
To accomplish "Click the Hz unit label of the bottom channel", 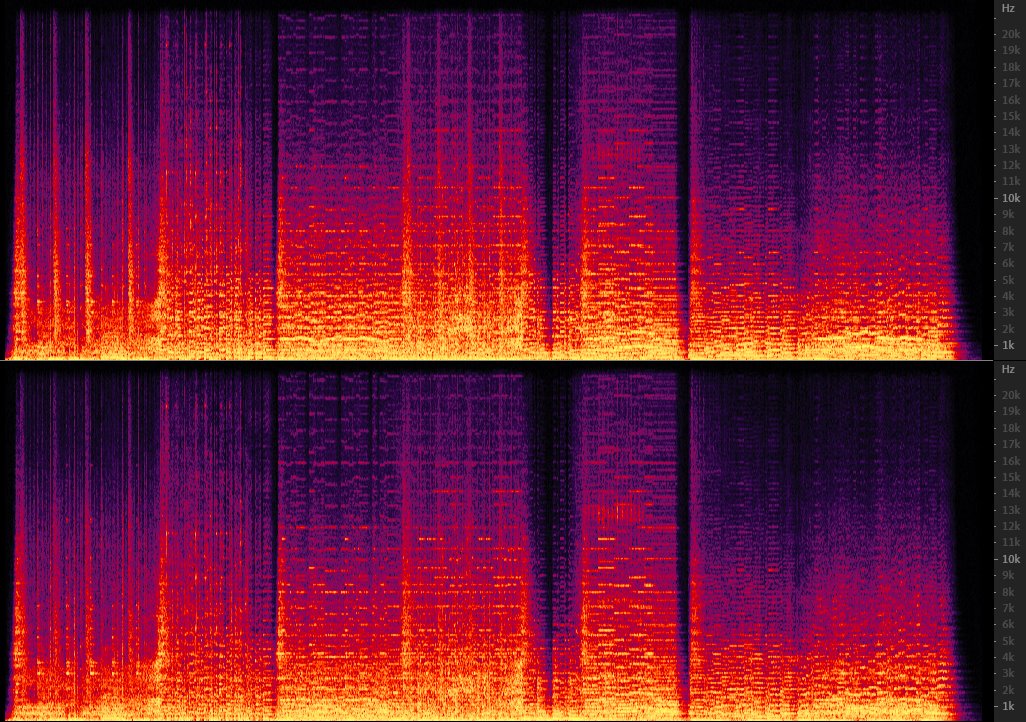I will 1008,370.
